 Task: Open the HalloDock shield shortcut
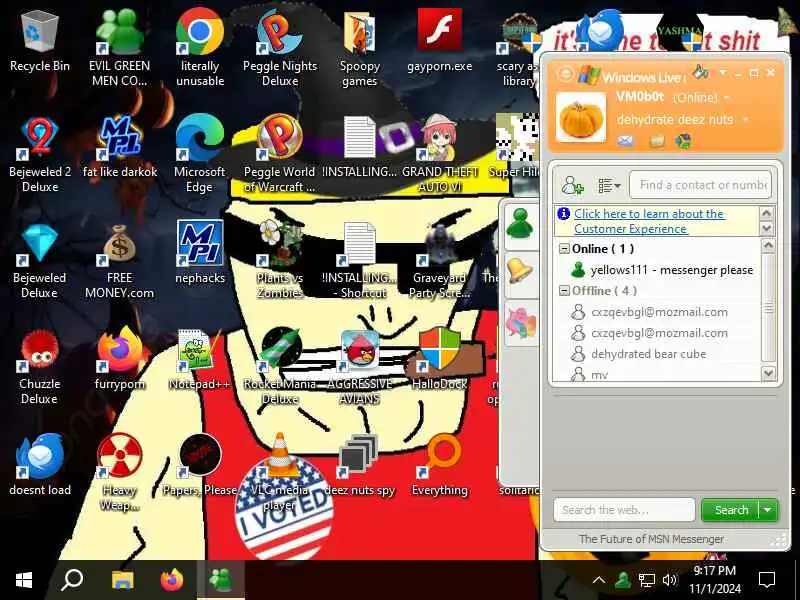coord(440,360)
